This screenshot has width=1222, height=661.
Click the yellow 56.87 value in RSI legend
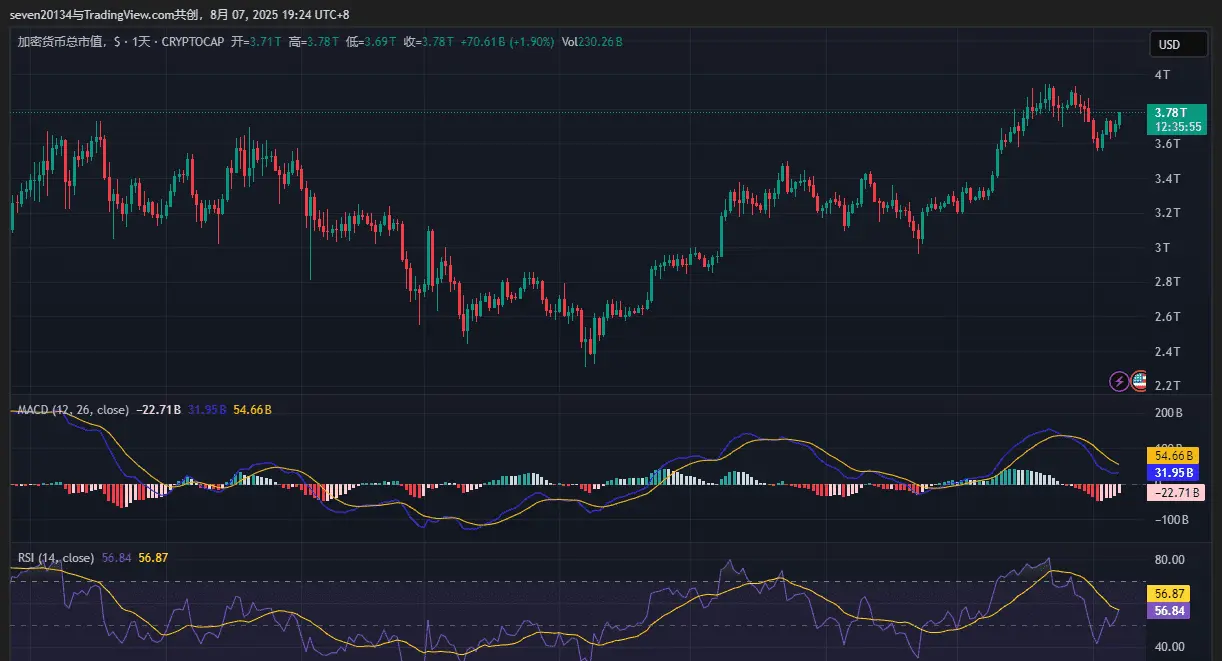[x=153, y=557]
